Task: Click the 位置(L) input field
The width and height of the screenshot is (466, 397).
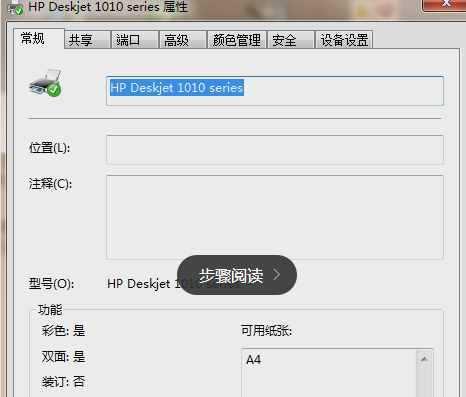Action: pyautogui.click(x=275, y=150)
